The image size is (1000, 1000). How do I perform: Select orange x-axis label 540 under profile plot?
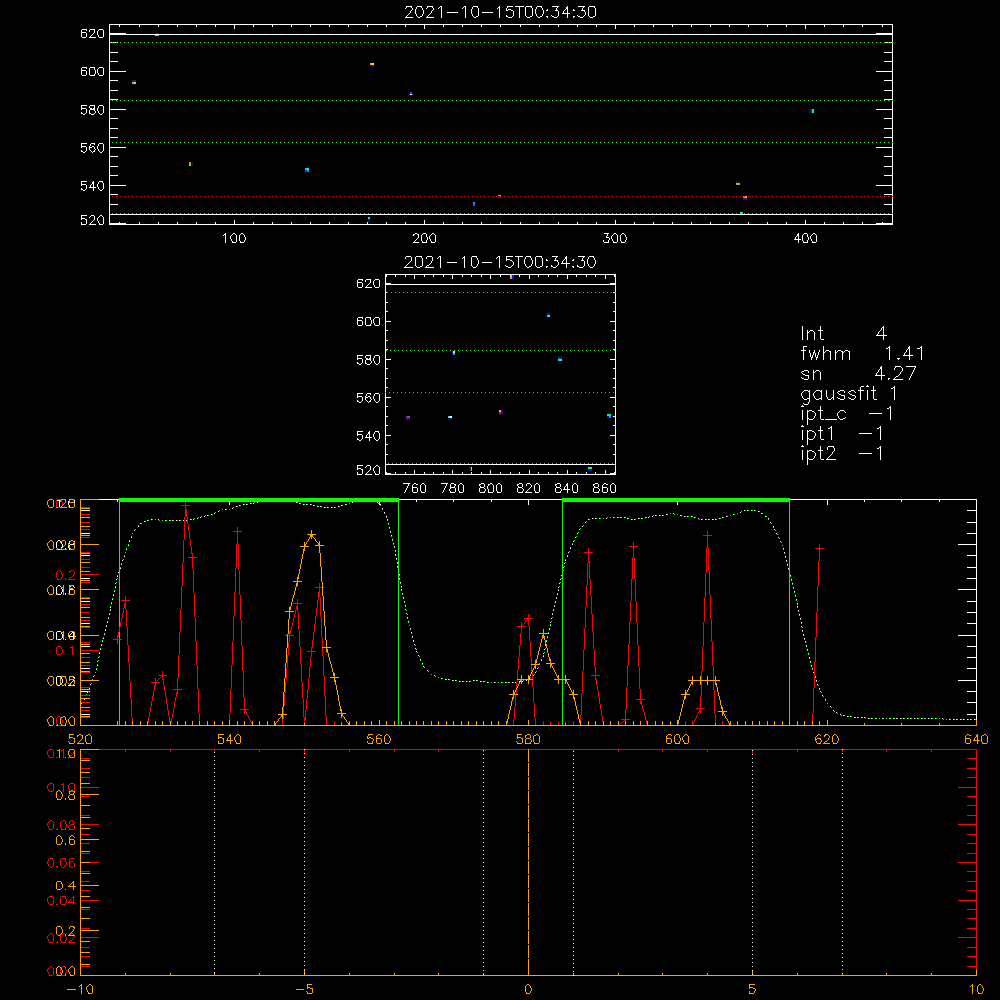230,739
